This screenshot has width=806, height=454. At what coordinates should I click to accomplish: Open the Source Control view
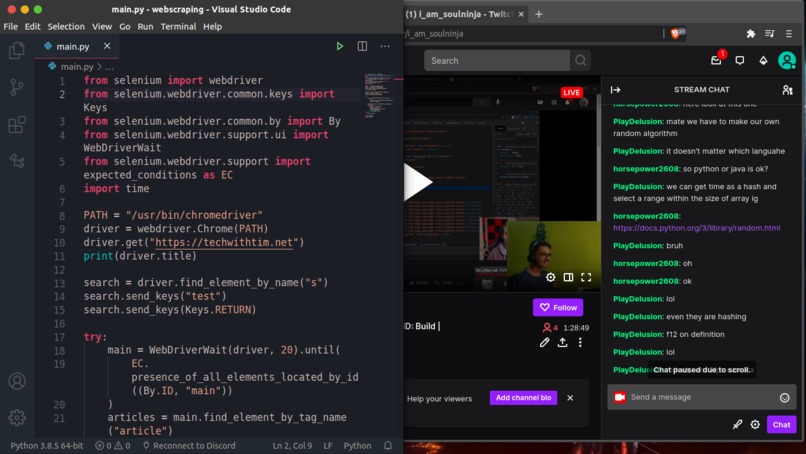click(17, 87)
